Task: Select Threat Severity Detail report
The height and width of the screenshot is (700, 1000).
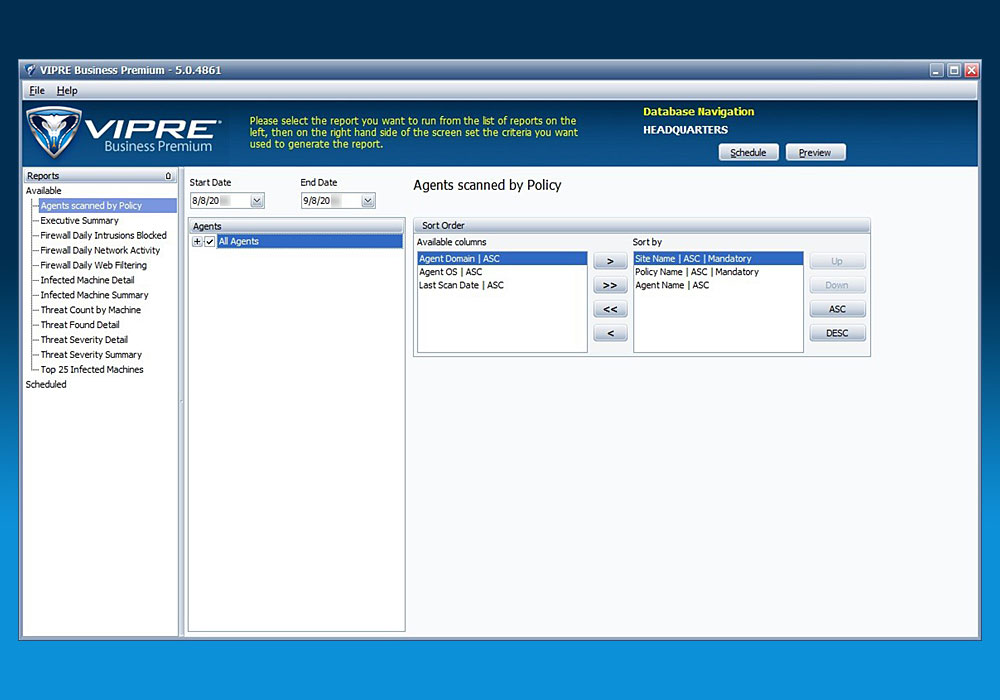Action: (84, 340)
